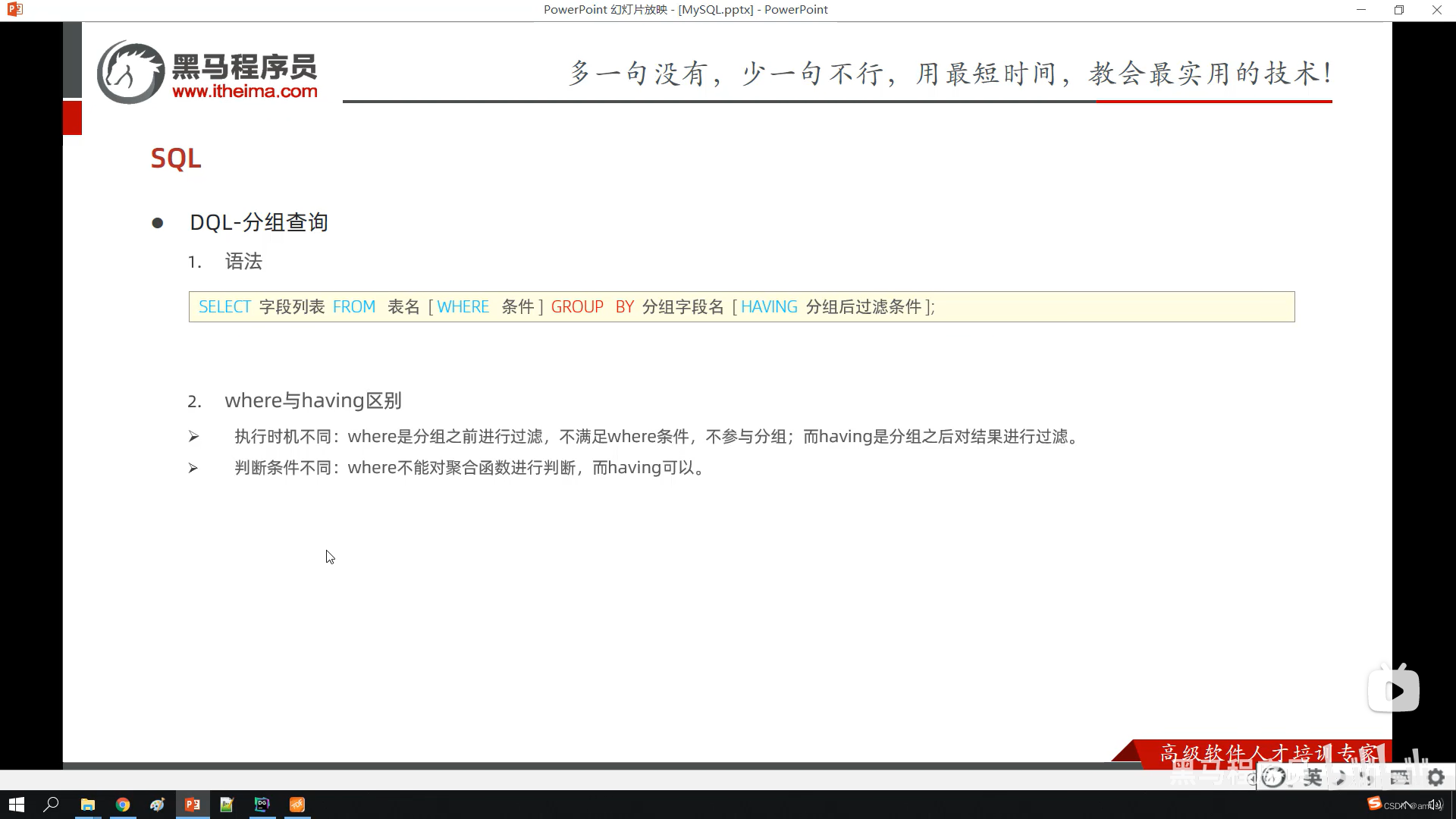Open PowerPoint from the taskbar
Screen dimensions: 1456x819
[x=193, y=804]
